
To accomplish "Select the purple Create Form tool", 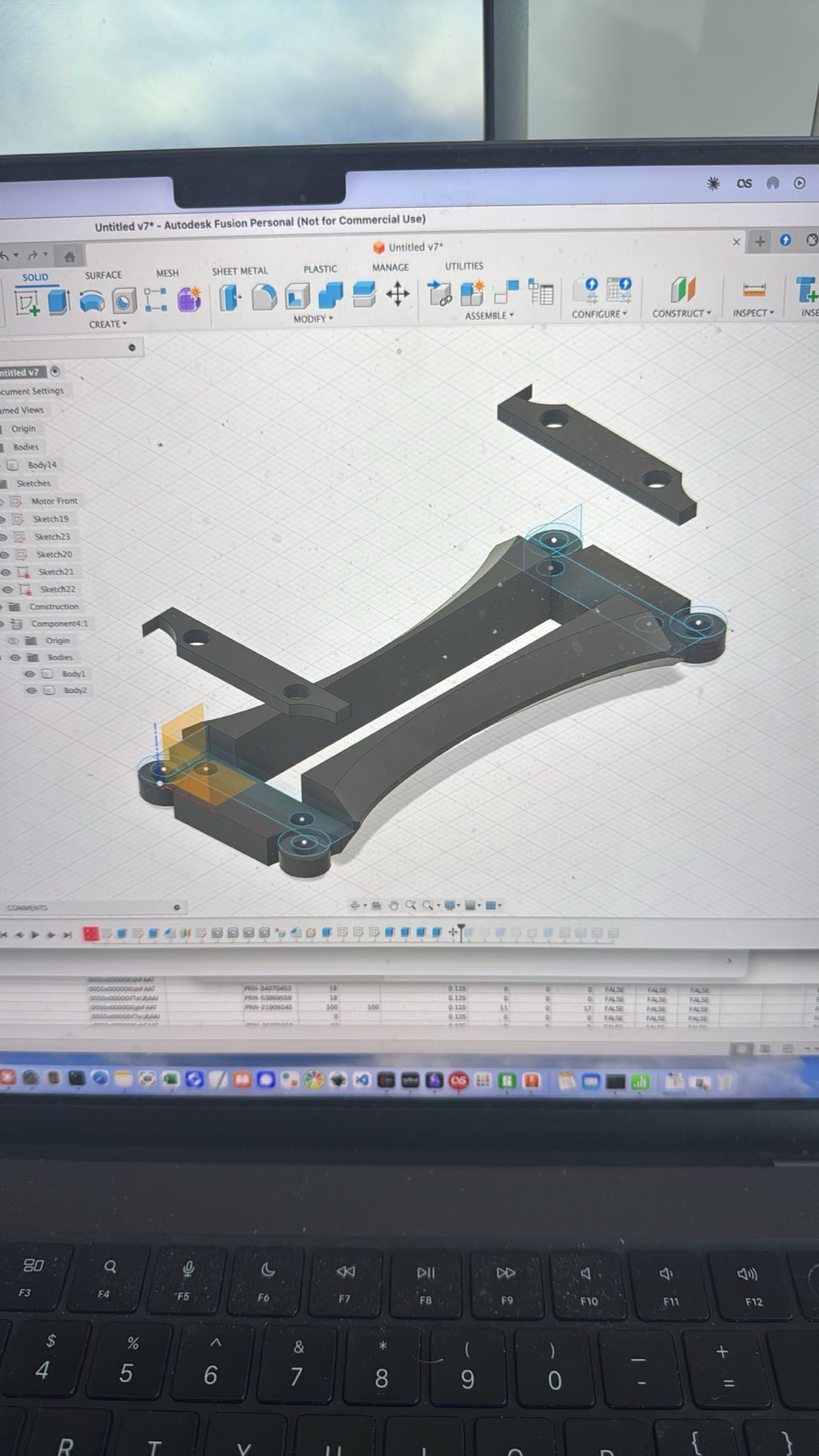I will click(189, 299).
